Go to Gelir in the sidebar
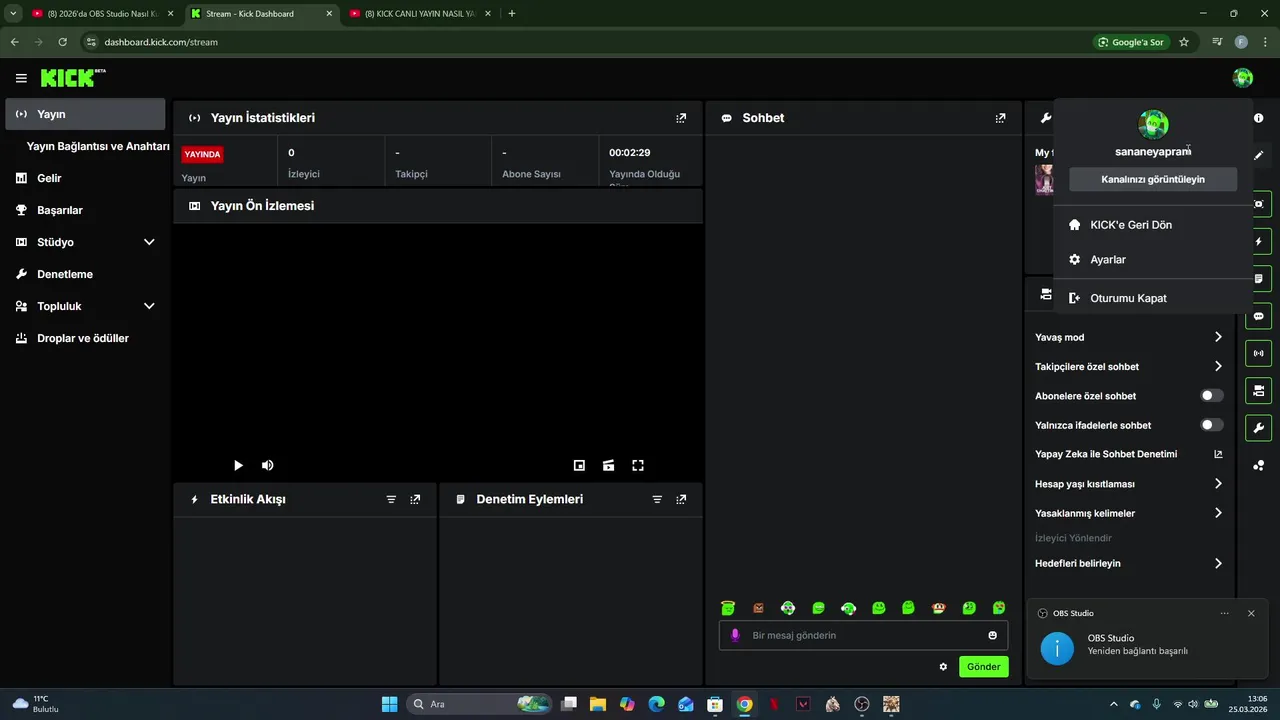The image size is (1280, 720). 85,178
